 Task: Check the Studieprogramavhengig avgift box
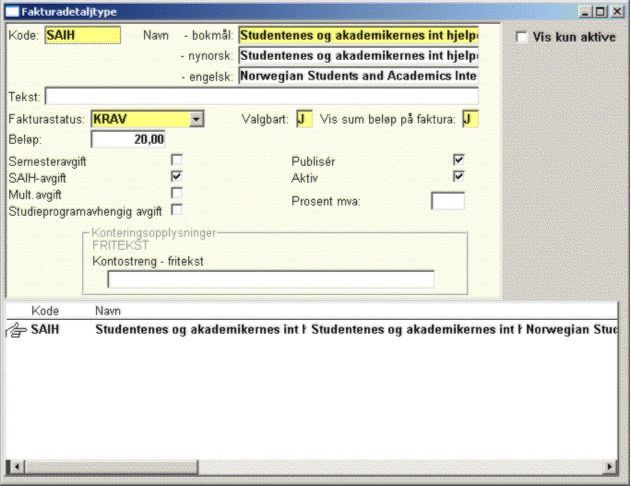pyautogui.click(x=176, y=210)
